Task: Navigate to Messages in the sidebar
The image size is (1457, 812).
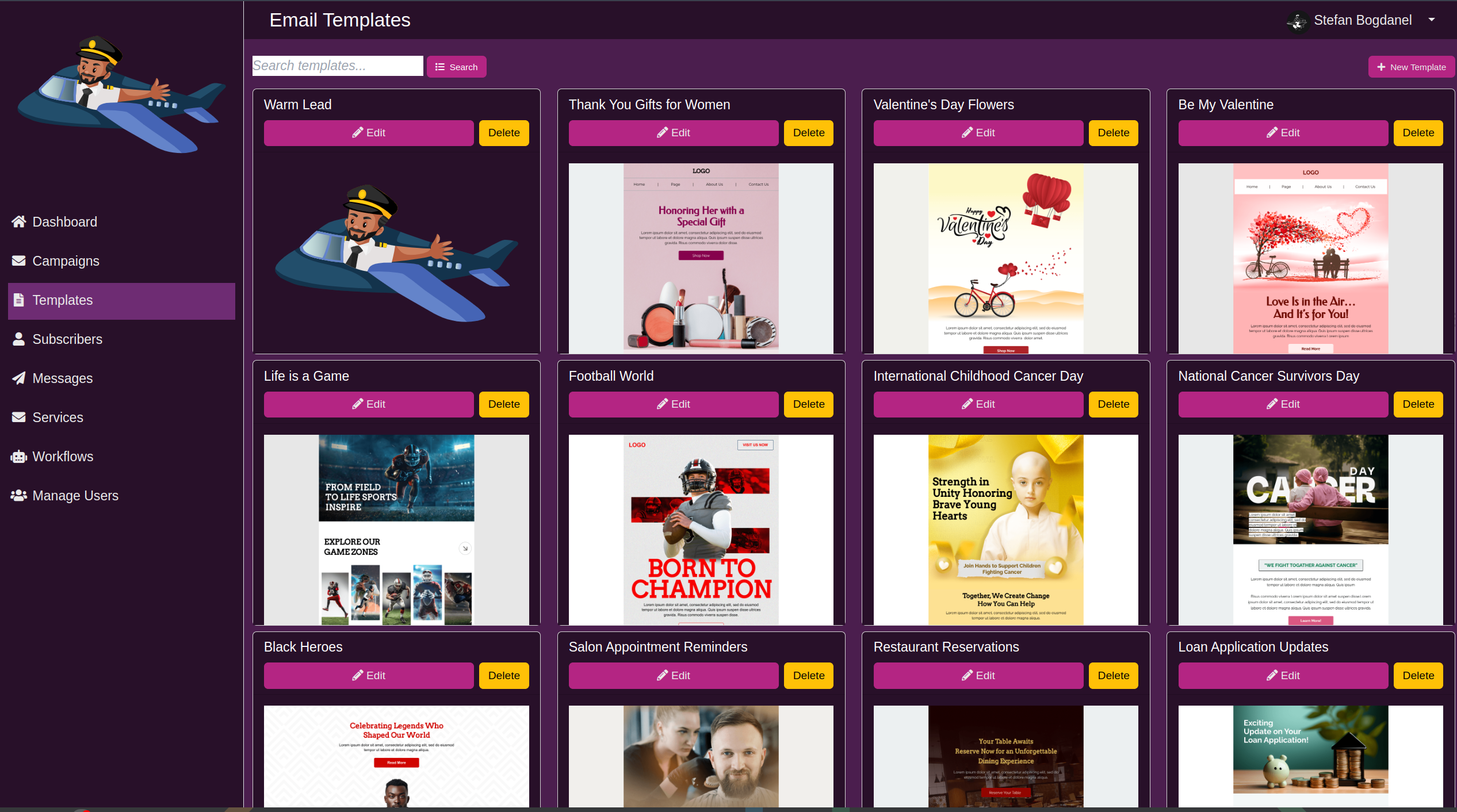Action: tap(121, 378)
